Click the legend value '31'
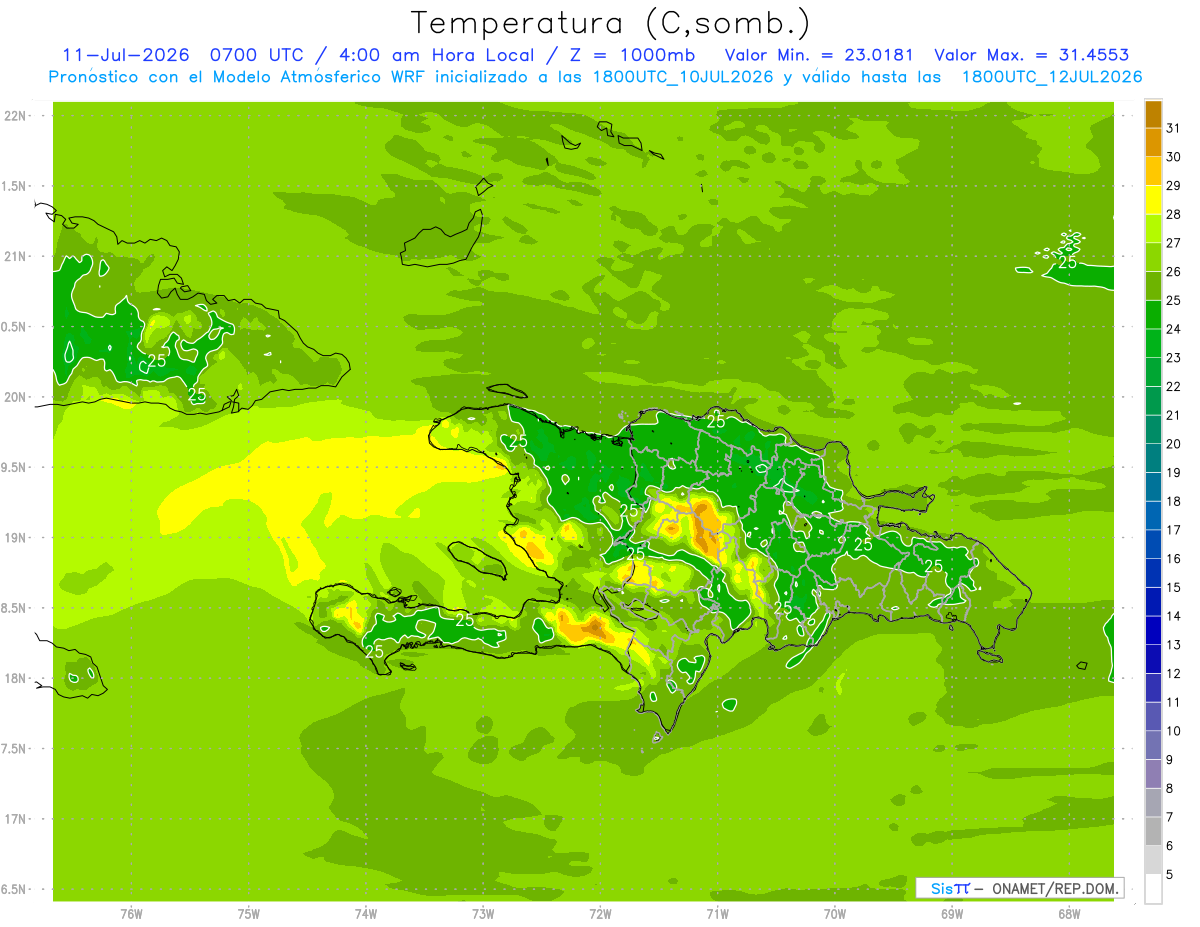This screenshot has width=1200, height=927. pyautogui.click(x=1174, y=128)
